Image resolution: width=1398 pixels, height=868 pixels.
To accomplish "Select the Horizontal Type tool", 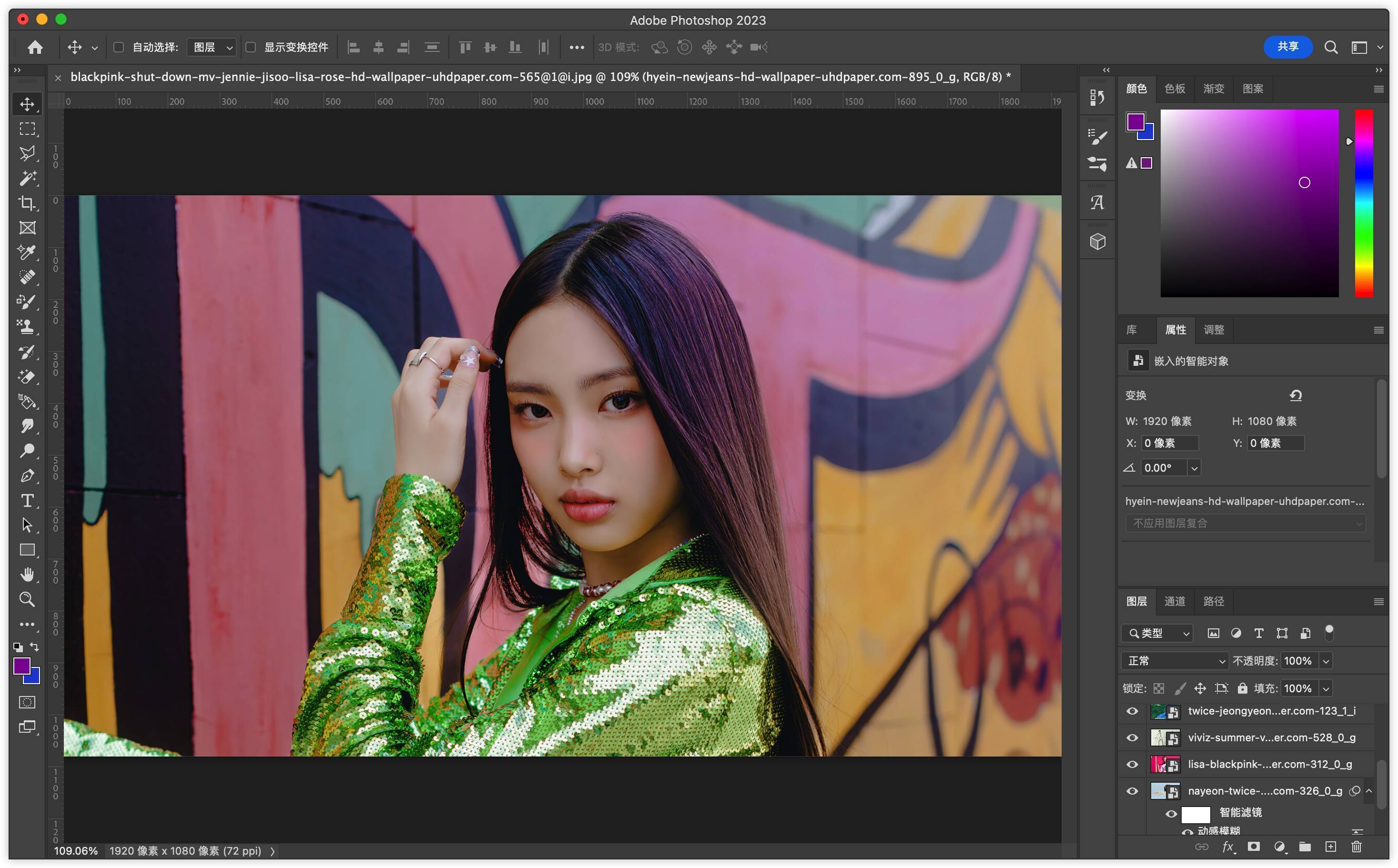I will (27, 500).
